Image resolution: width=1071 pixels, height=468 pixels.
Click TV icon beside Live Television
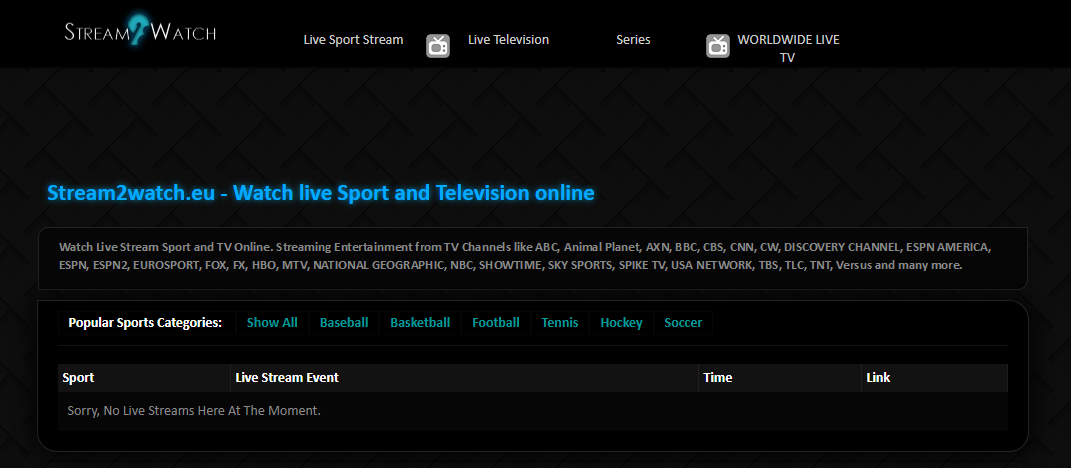pyautogui.click(x=438, y=45)
